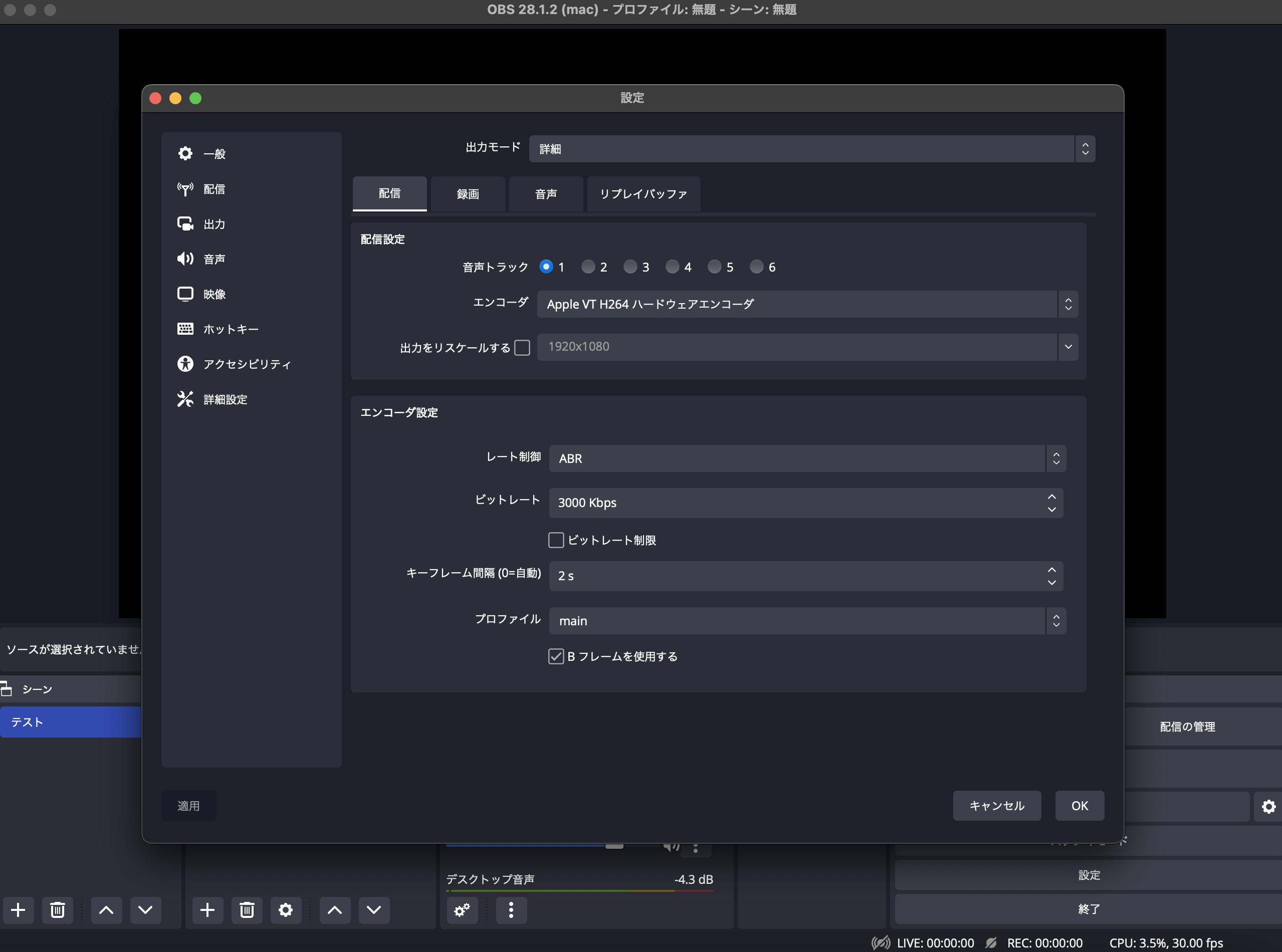Switch to the 配信 output tab
1282x952 pixels.
[390, 193]
